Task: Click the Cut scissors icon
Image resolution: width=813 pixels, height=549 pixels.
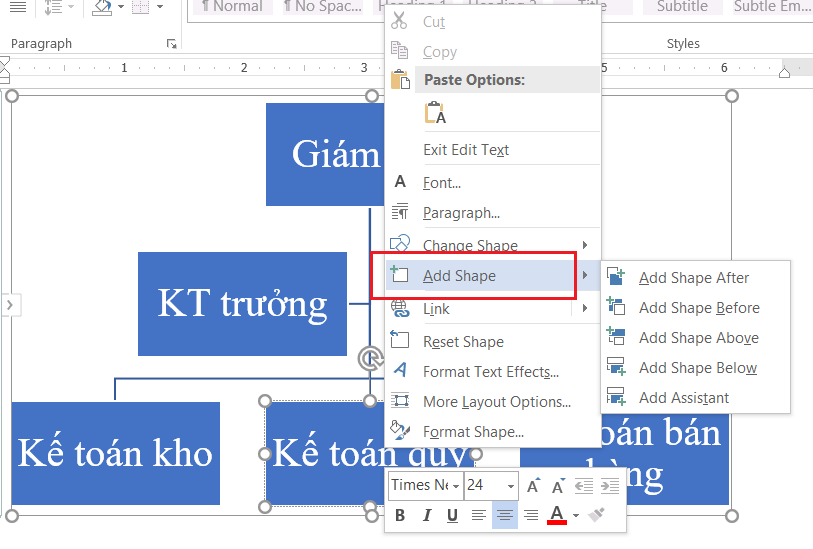Action: (399, 21)
